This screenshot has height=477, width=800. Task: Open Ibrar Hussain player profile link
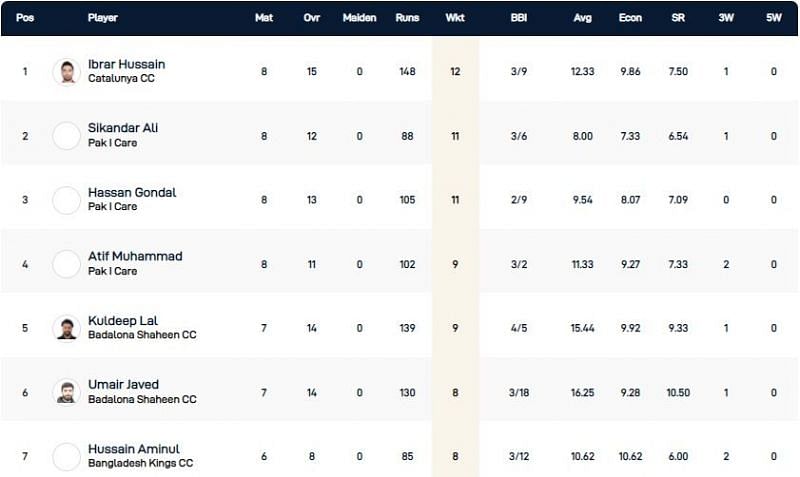click(x=126, y=64)
